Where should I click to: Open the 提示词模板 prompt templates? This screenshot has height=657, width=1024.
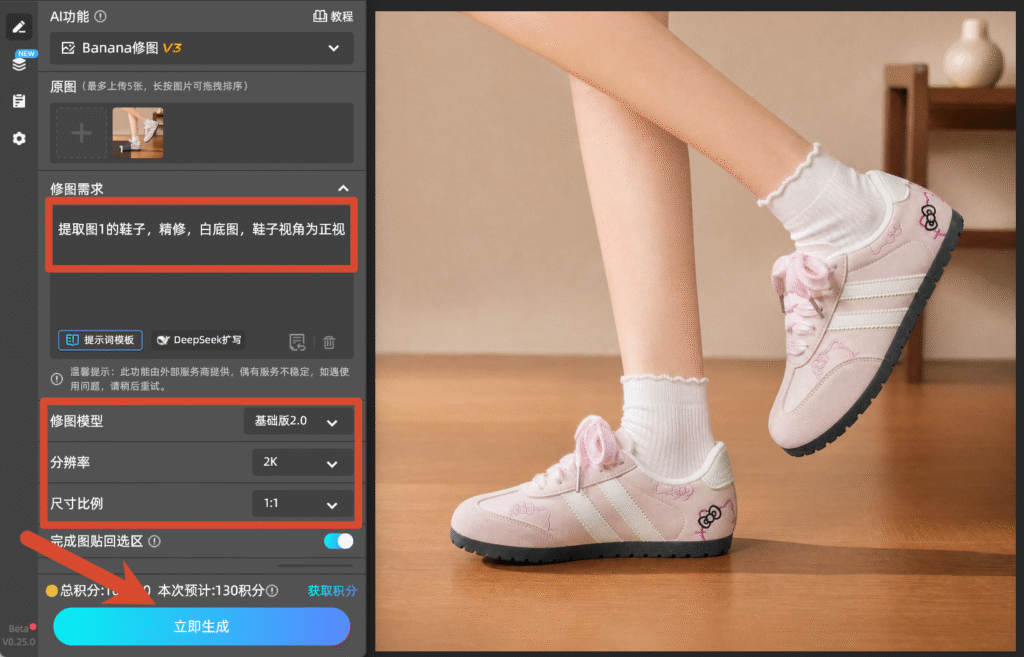[x=101, y=340]
